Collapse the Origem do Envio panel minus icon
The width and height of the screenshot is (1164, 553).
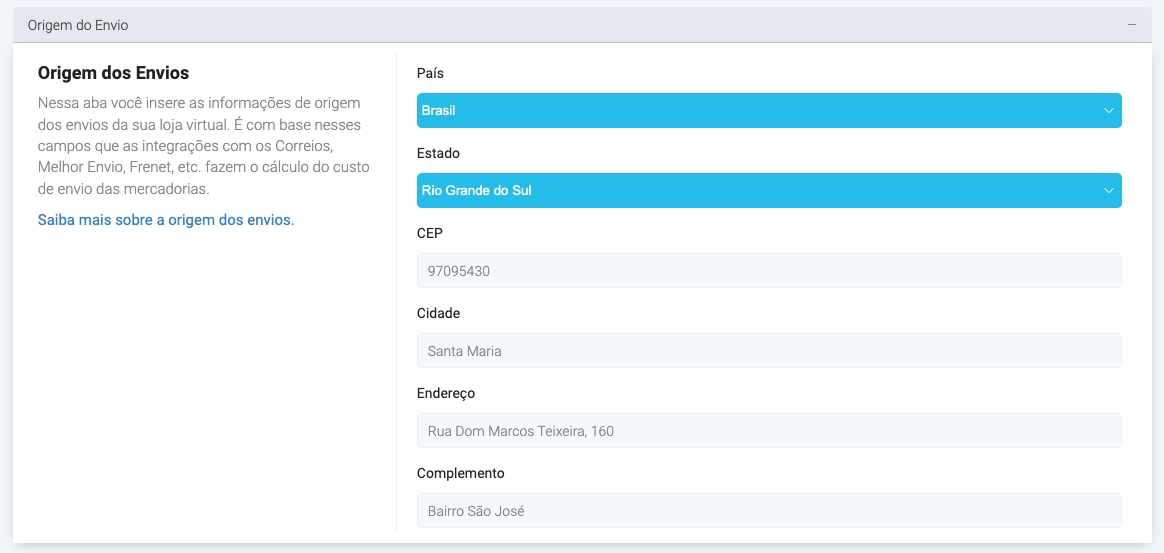click(x=1132, y=25)
